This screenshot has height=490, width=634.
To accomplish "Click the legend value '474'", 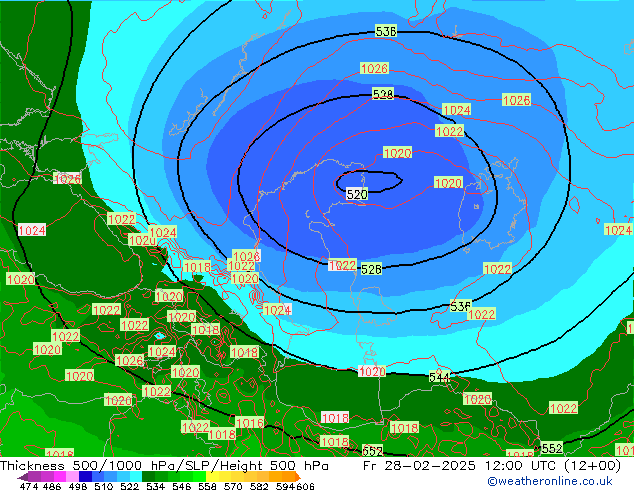I will click(x=28, y=486).
